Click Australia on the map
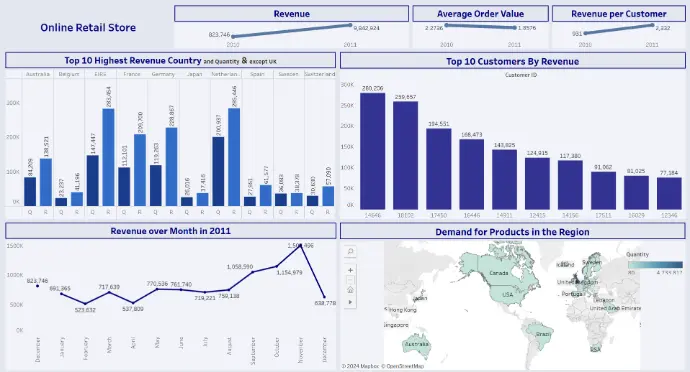This screenshot has height=372, width=690. [x=417, y=345]
